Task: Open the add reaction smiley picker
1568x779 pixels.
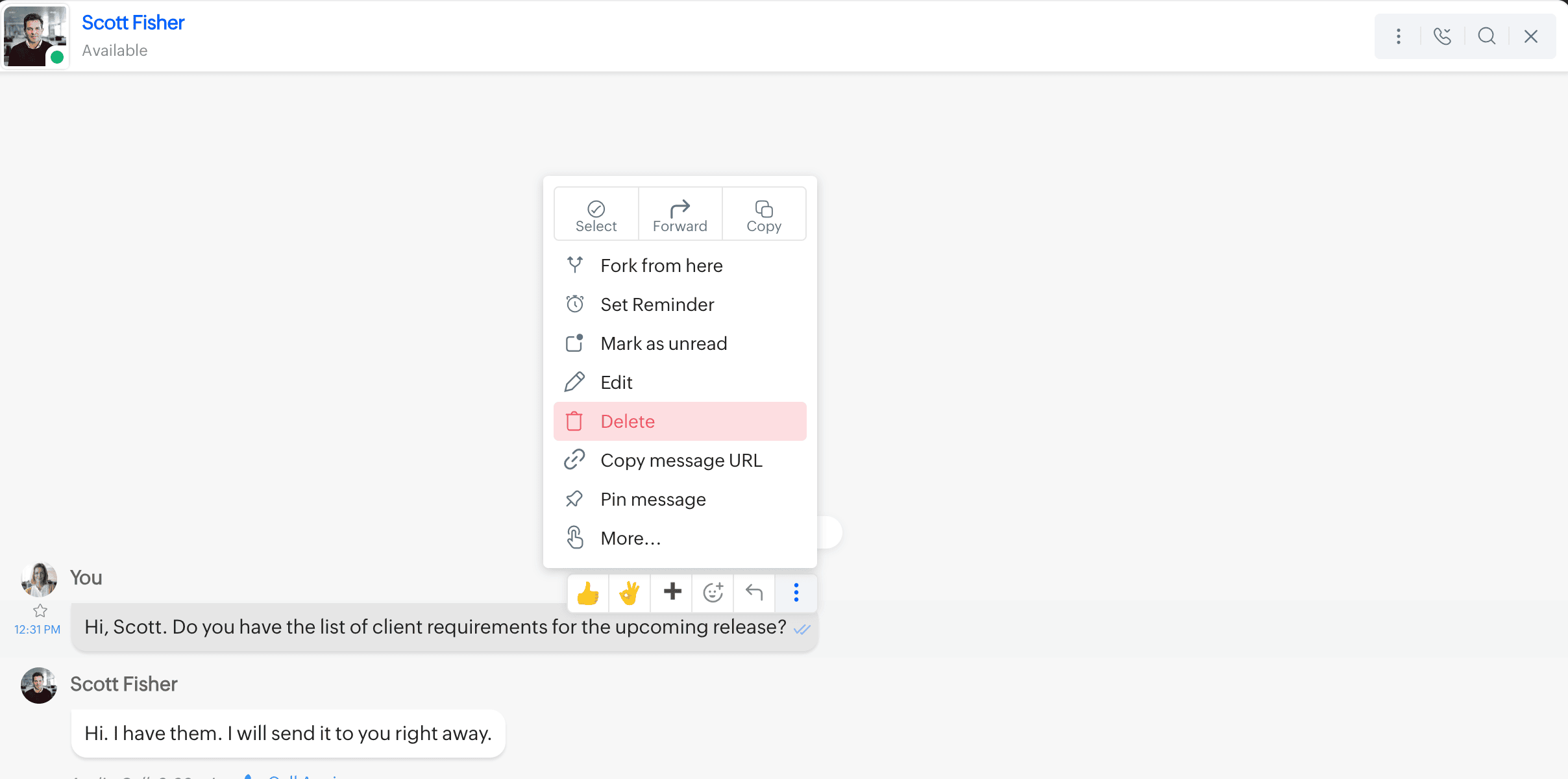Action: pos(713,593)
